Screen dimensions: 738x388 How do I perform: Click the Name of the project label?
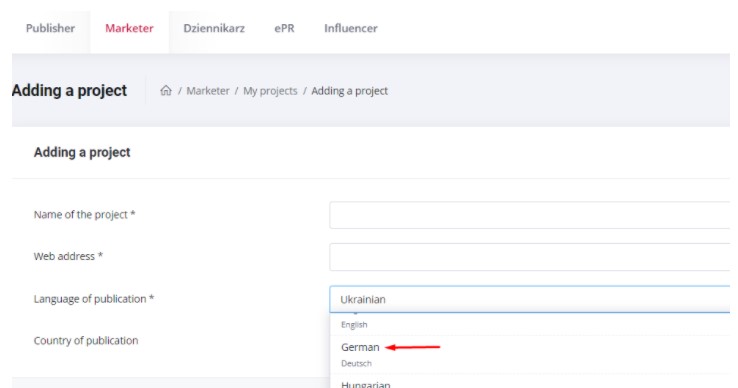pos(85,215)
